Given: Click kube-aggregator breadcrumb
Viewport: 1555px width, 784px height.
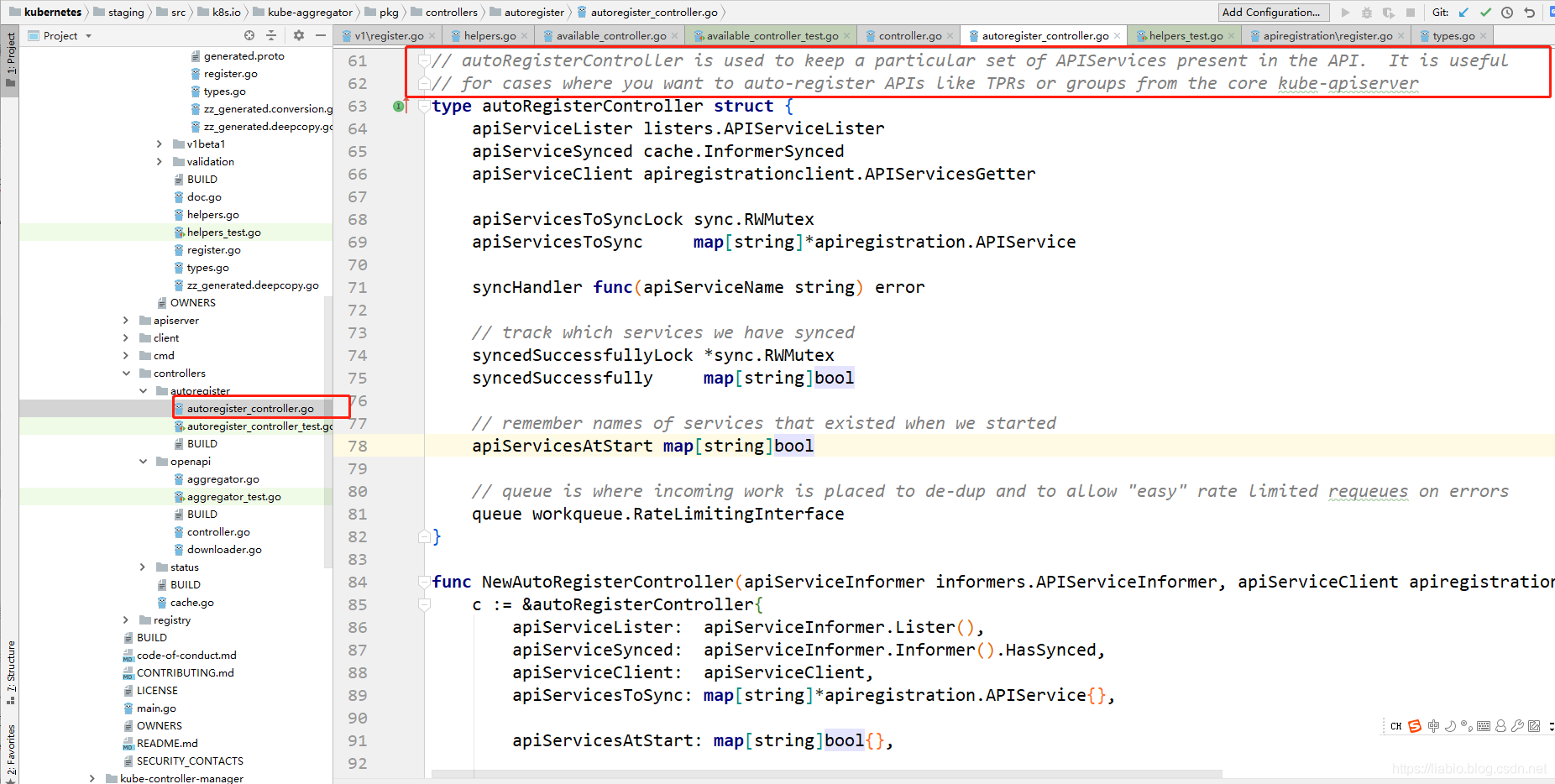Looking at the screenshot, I should (x=310, y=13).
